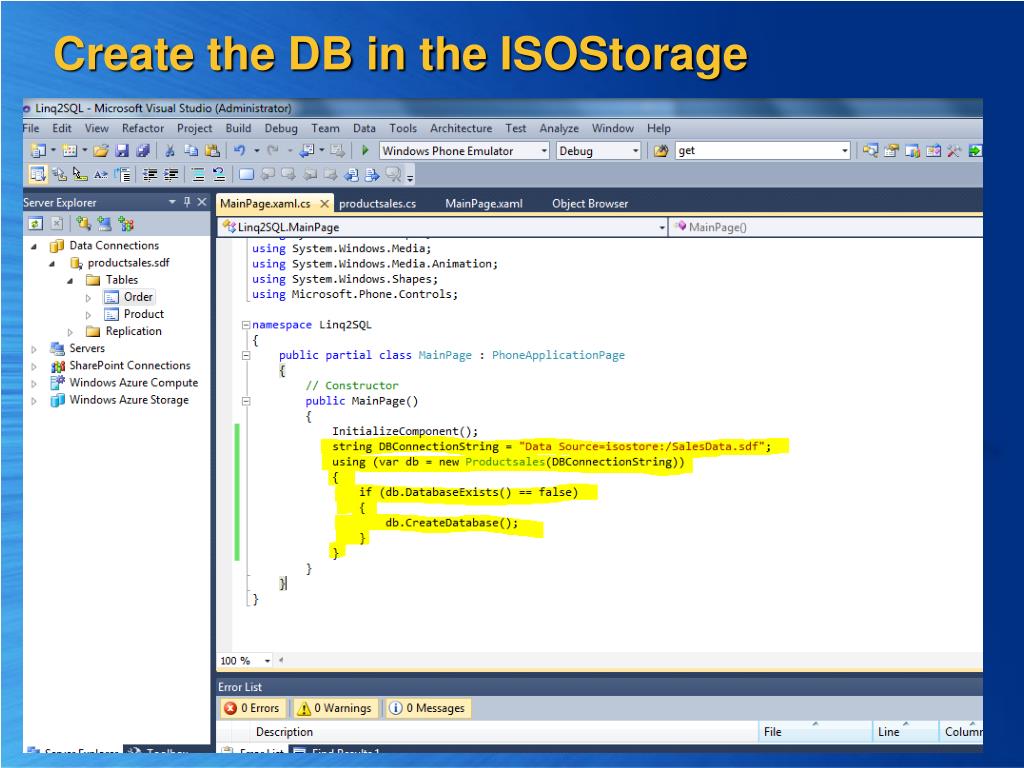Comment out selected lines icon
1024x768 pixels.
pos(198,174)
